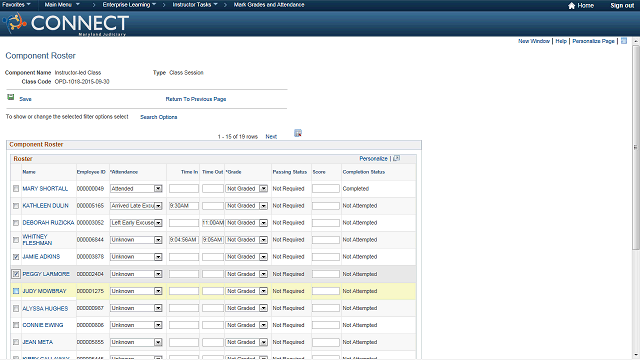Click the download-to-spreadsheet icon beside Next
The width and height of the screenshot is (640, 360).
pyautogui.click(x=298, y=133)
